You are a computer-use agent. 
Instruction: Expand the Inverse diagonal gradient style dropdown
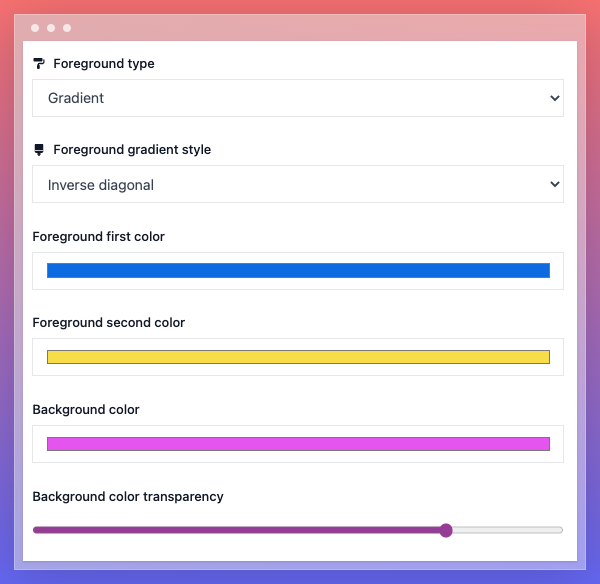click(298, 184)
